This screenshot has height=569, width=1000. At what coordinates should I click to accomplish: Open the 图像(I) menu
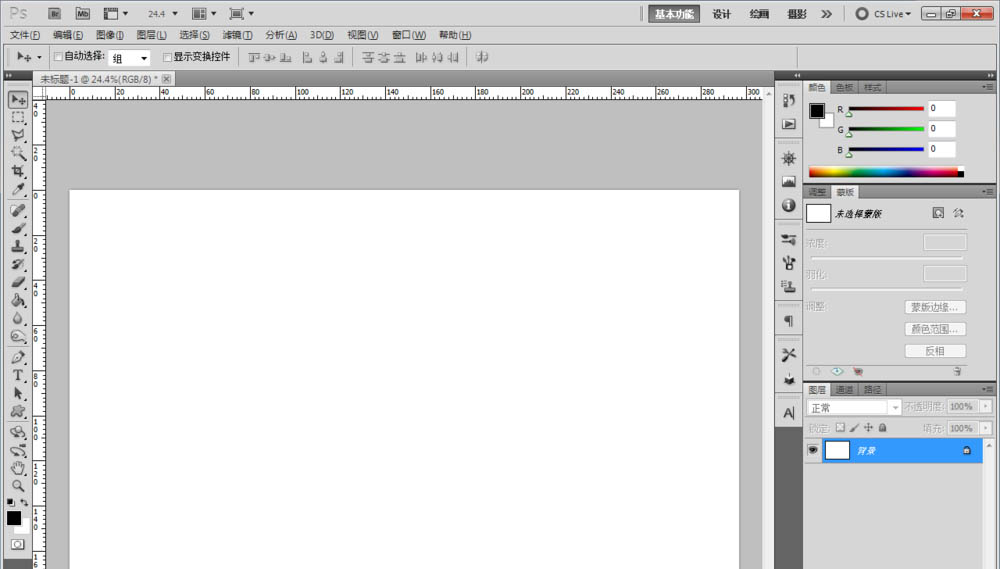[110, 35]
